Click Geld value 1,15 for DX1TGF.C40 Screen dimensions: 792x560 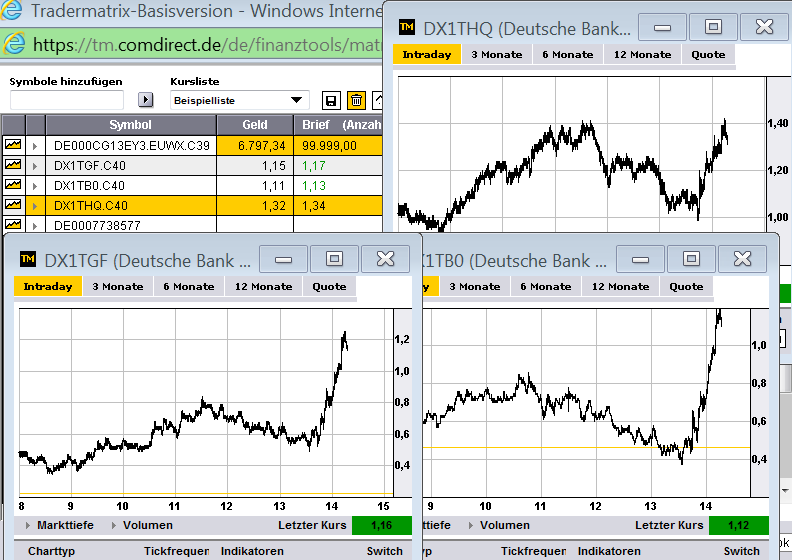[x=255, y=166]
